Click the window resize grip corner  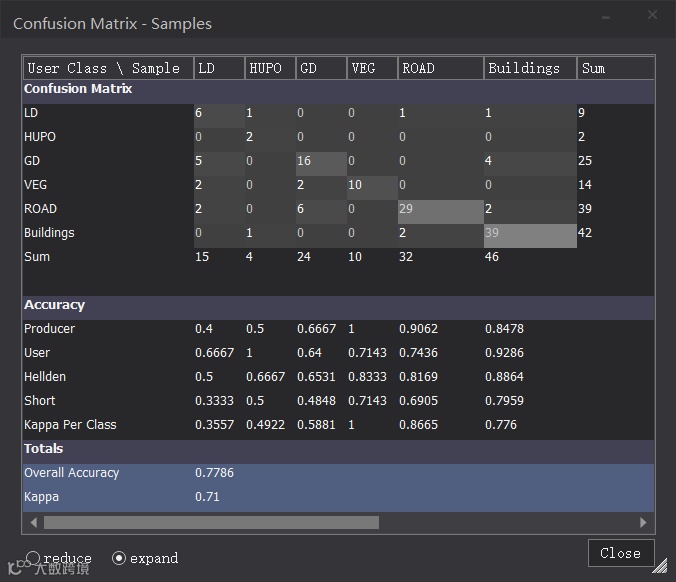pyautogui.click(x=660, y=565)
